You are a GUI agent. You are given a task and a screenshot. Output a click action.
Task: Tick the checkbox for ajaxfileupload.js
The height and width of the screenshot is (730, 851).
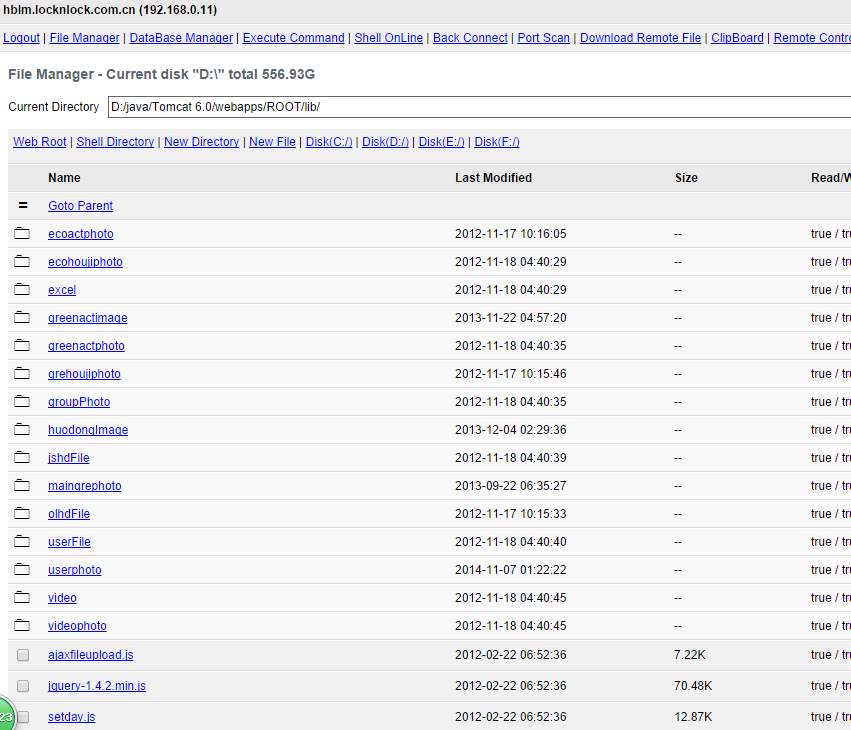(x=23, y=655)
